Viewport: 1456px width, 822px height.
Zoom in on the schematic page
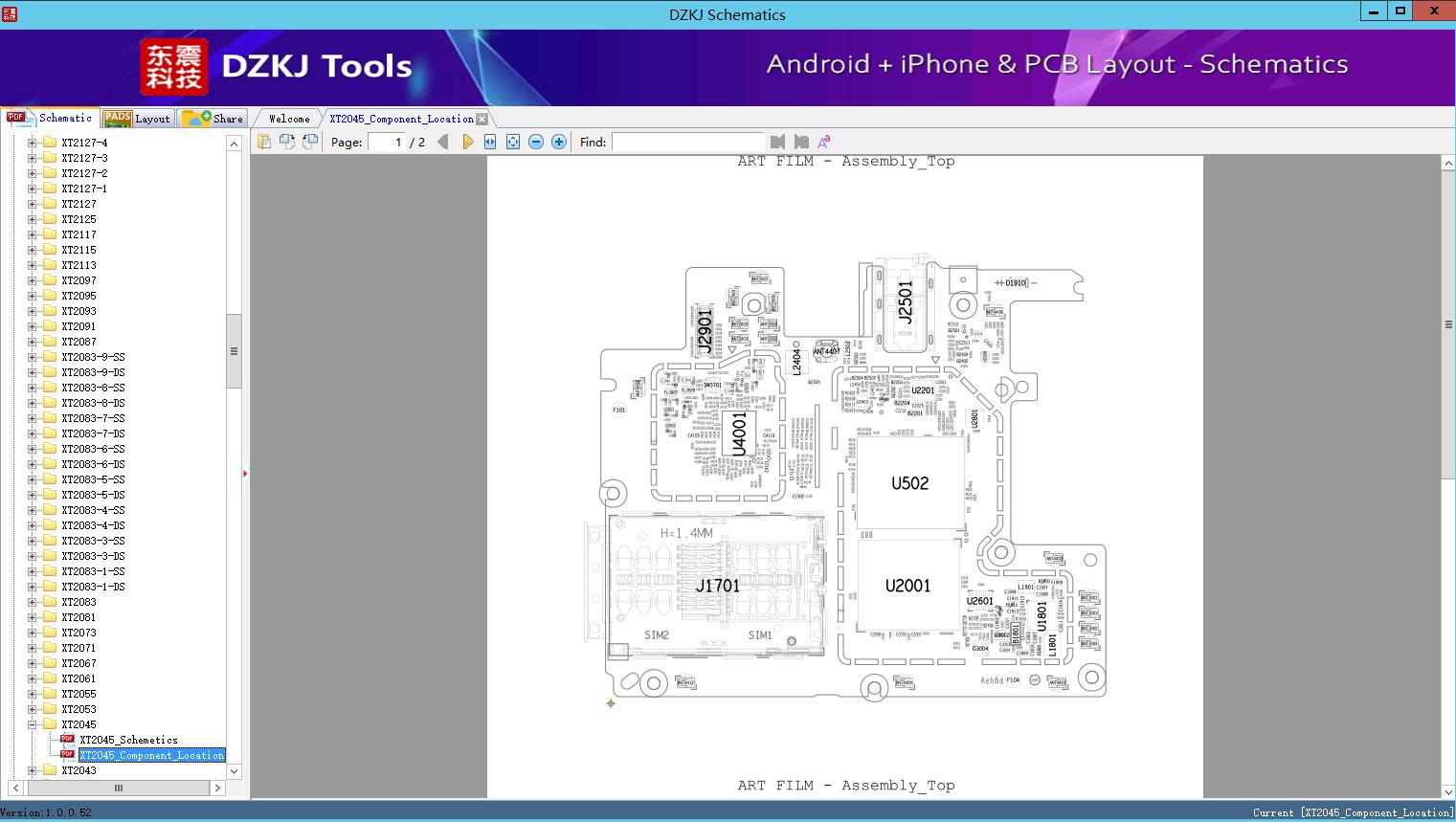click(x=559, y=142)
